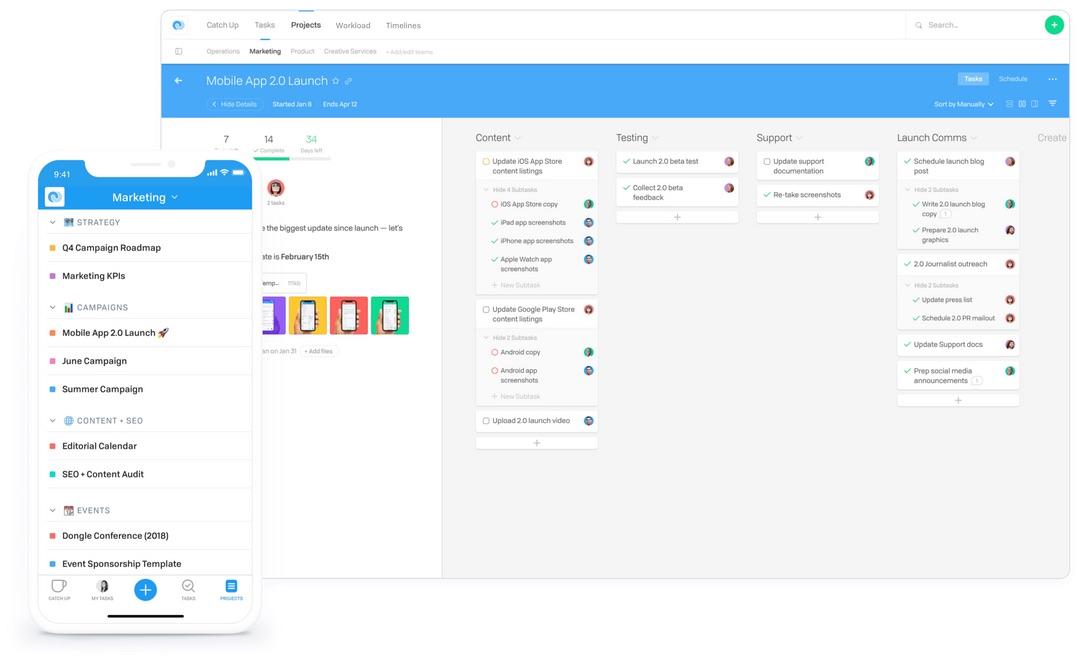Tap the Projects icon on phone
1084x659 pixels.
click(x=231, y=586)
